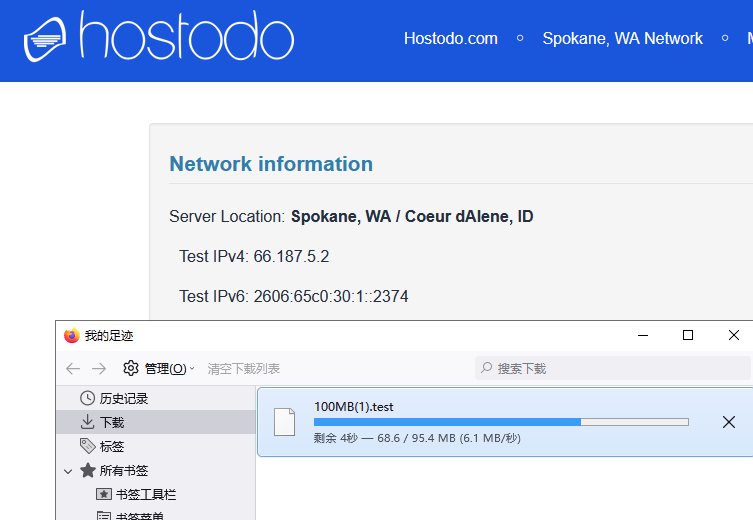Click the star icon beside 所有书签
The height and width of the screenshot is (520, 753).
pyautogui.click(x=87, y=470)
